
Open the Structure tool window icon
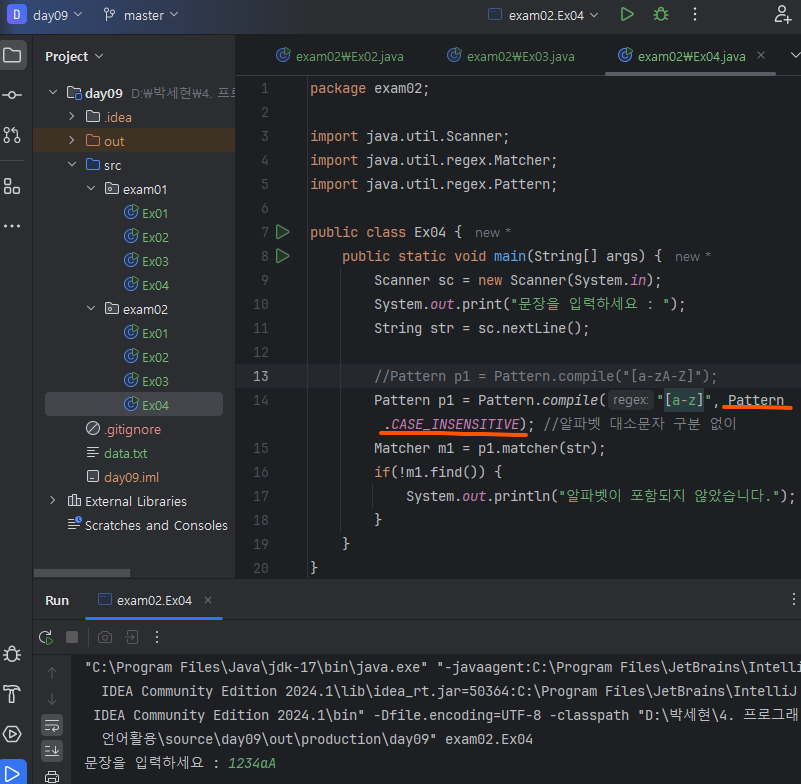(x=12, y=186)
